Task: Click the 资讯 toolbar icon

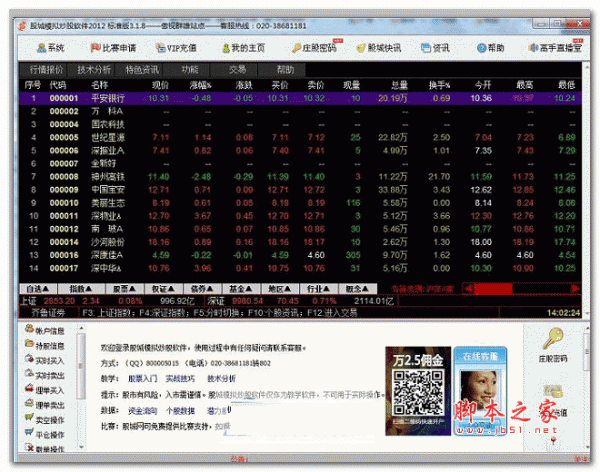Action: [x=435, y=48]
